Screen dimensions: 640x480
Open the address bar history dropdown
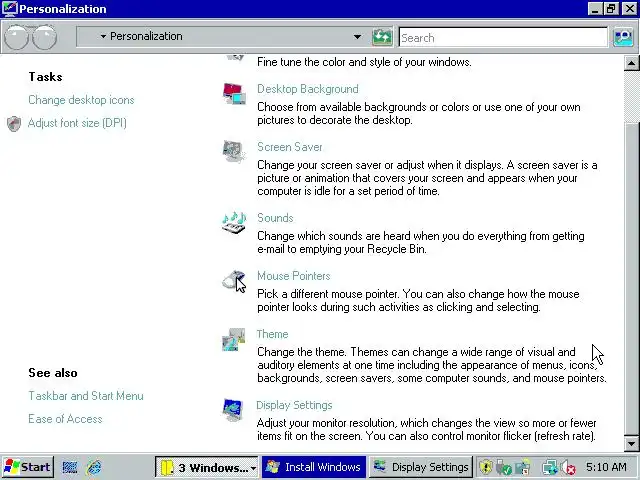(357, 37)
